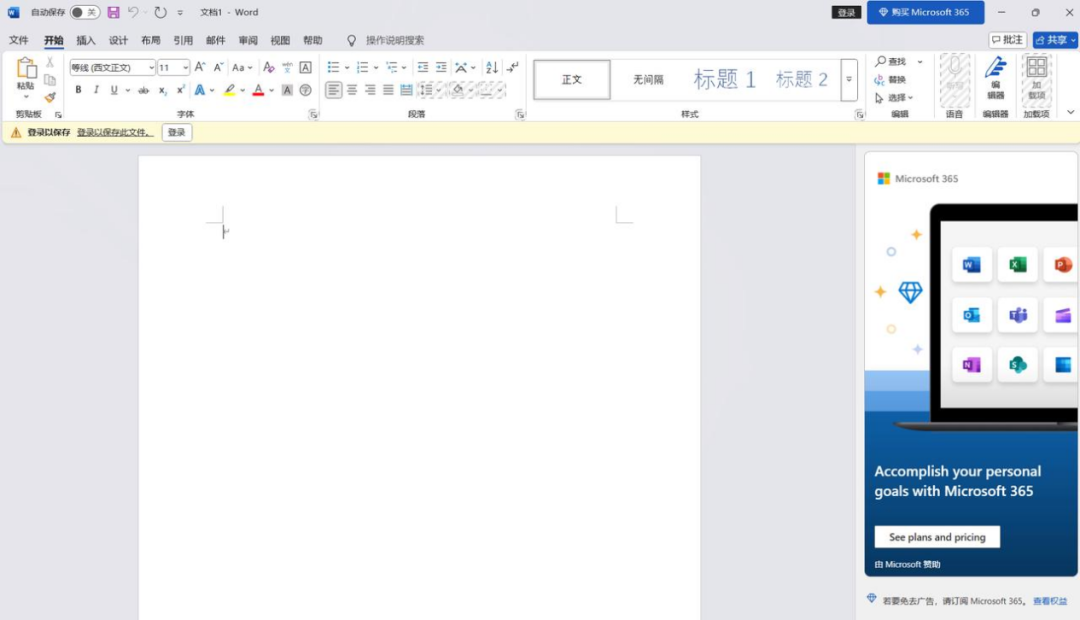Open the phonetic guide (wén) tool

pos(287,67)
